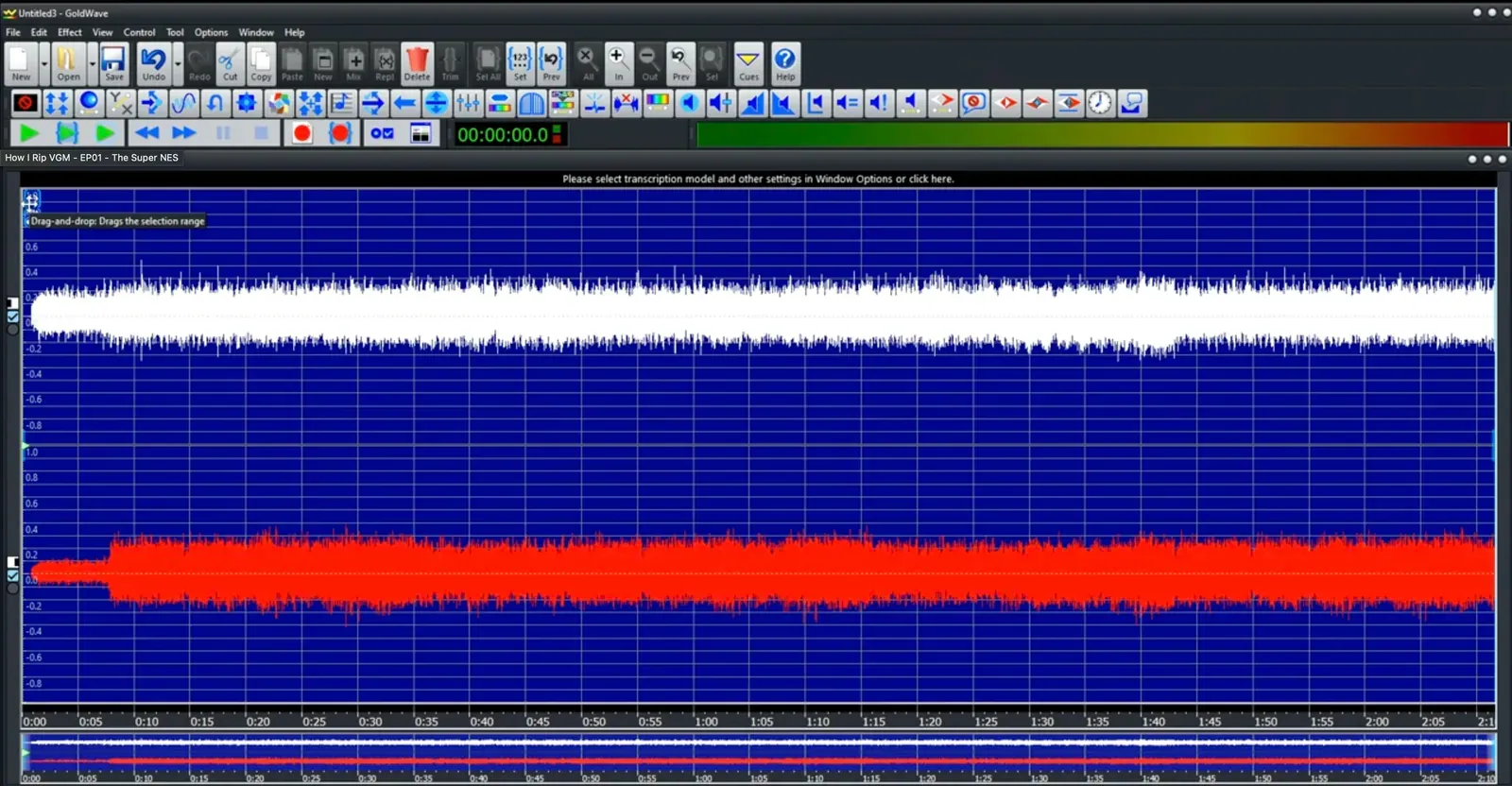Click the green-to-red level meter bar

pyautogui.click(x=1101, y=134)
